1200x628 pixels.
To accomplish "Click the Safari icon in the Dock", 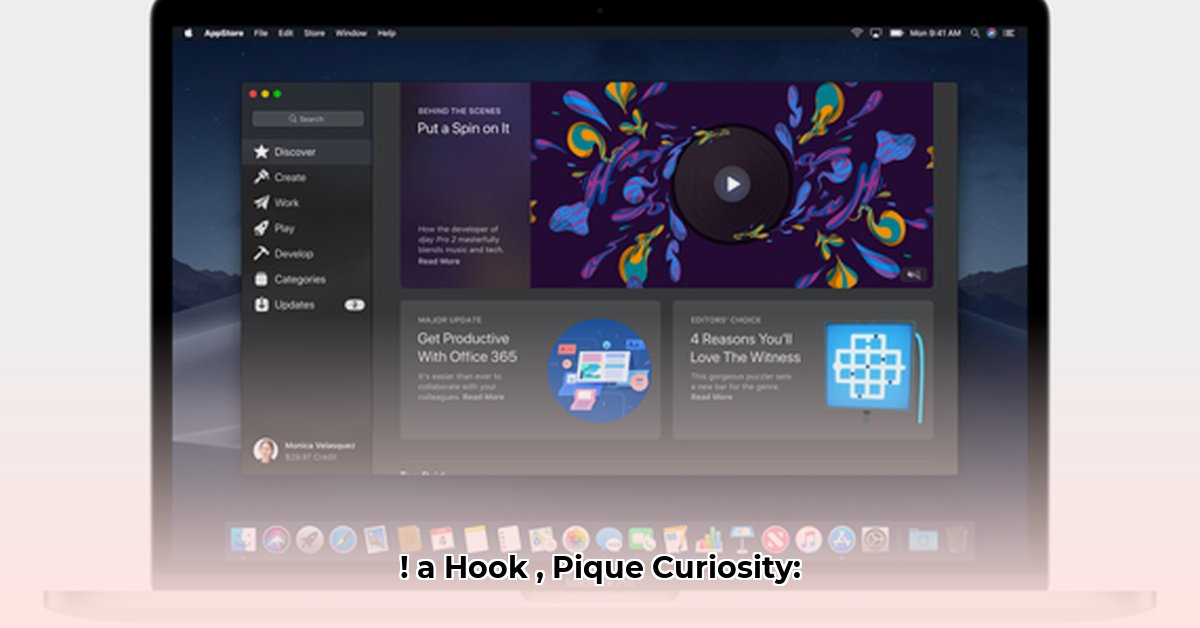I will (343, 540).
